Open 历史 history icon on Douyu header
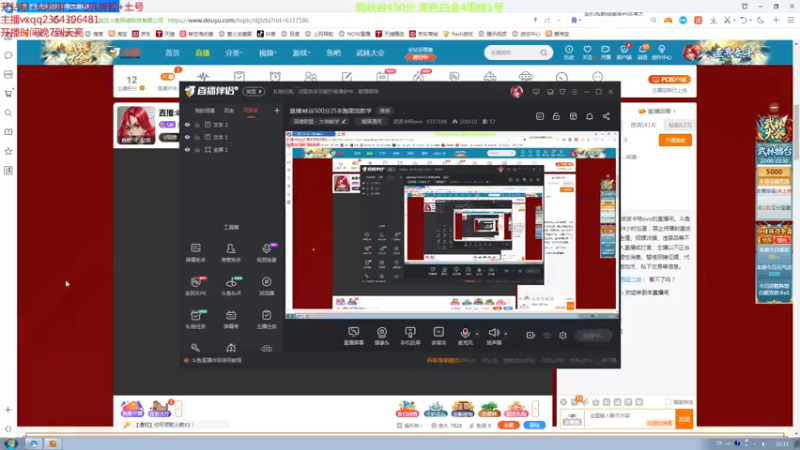The image size is (800, 450). [569, 52]
